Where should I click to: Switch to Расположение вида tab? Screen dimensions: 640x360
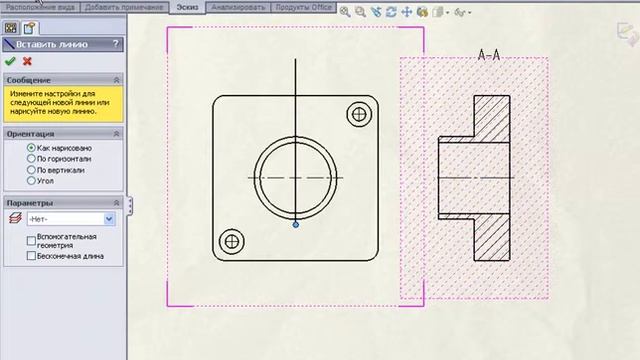(40, 7)
